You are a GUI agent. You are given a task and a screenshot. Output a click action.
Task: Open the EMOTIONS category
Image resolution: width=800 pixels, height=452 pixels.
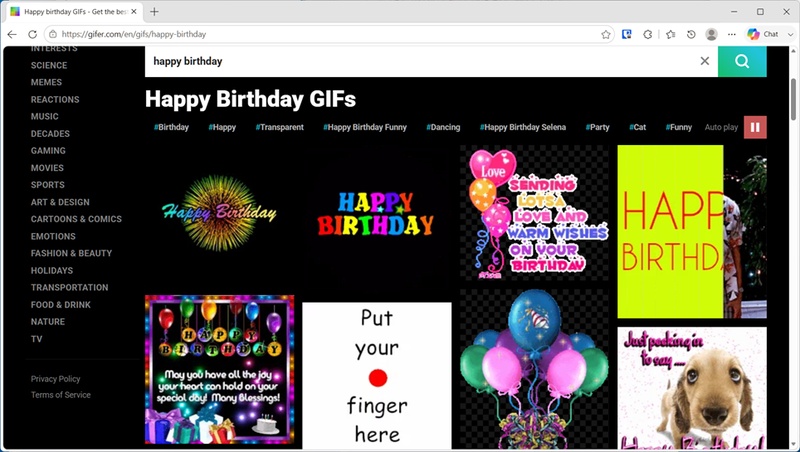click(x=53, y=236)
